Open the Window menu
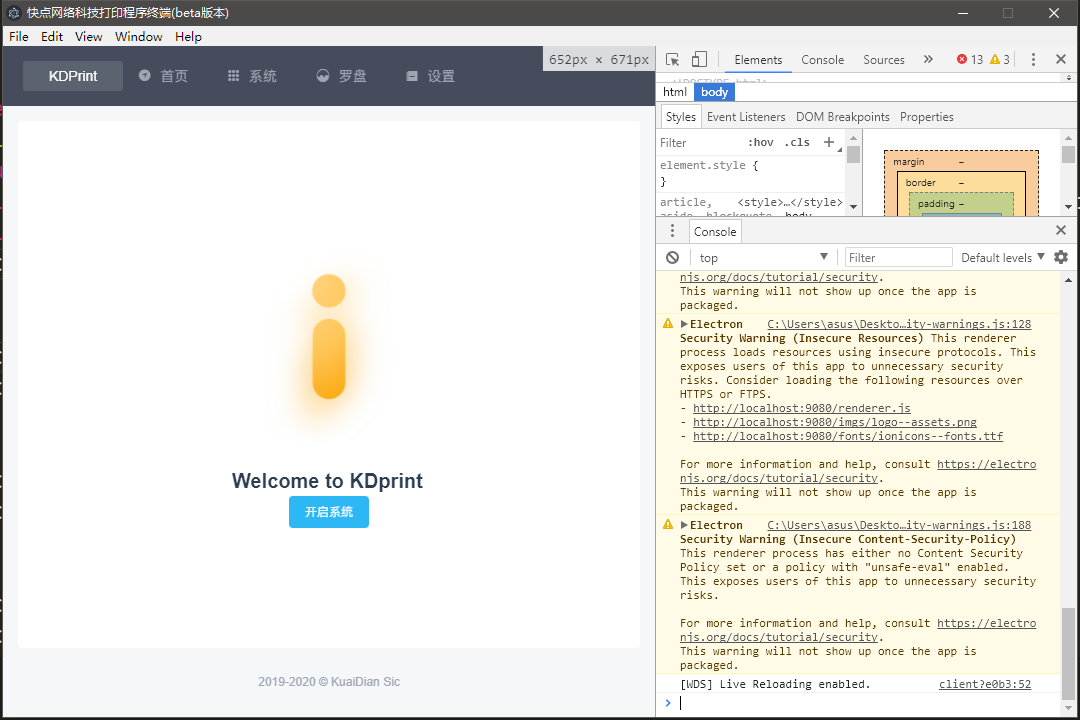The height and width of the screenshot is (720, 1080). (x=138, y=37)
